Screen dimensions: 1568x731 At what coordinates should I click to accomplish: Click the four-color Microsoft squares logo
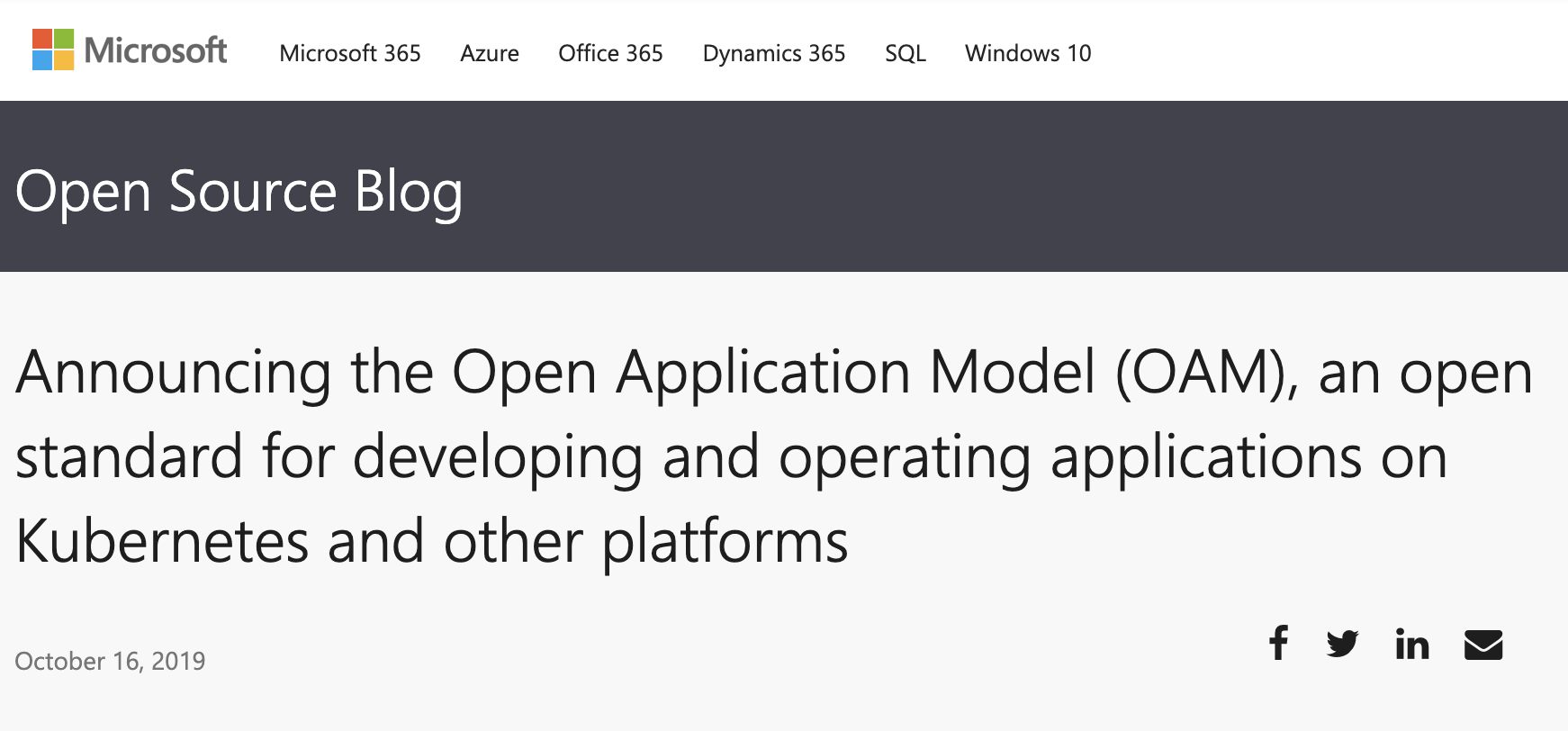click(x=53, y=50)
